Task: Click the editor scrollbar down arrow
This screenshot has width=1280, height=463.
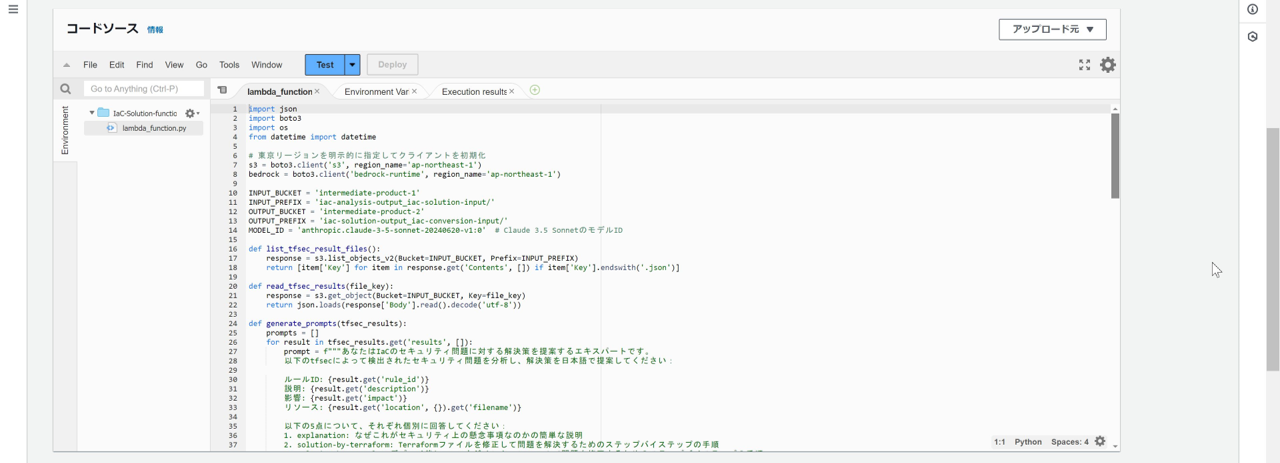Action: [x=1115, y=446]
